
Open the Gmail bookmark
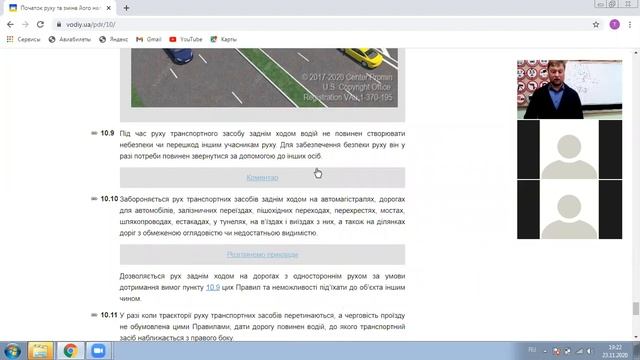[x=149, y=39]
